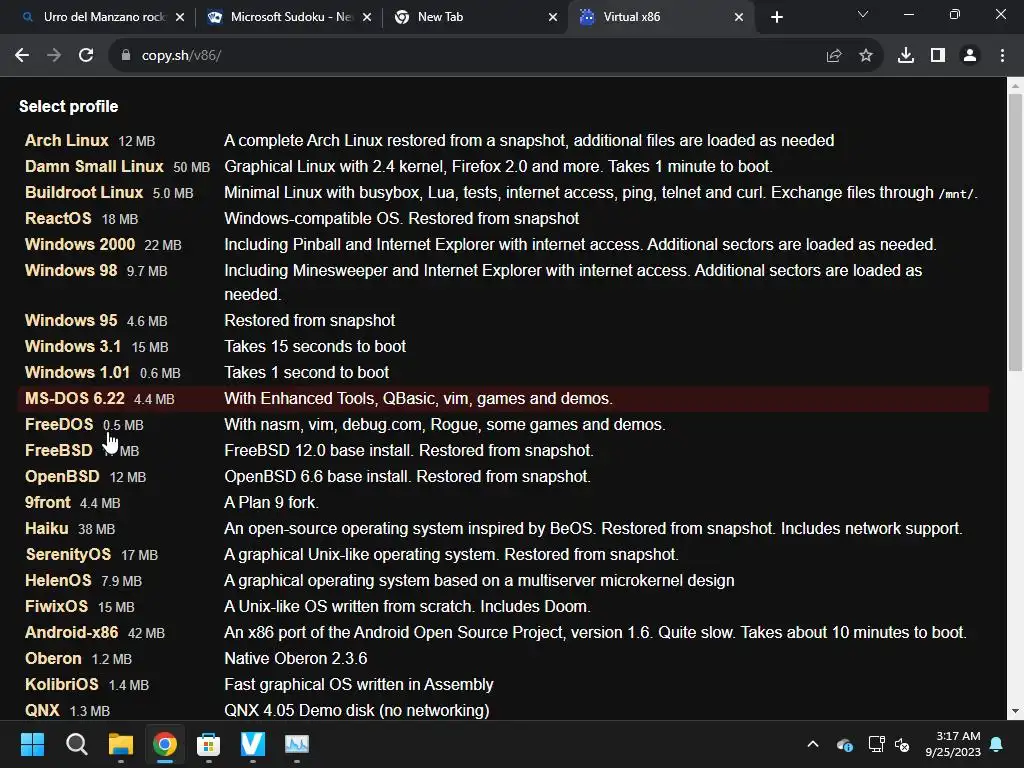This screenshot has height=768, width=1024.
Task: Open the clock showing 3:17 AM
Action: [953, 744]
